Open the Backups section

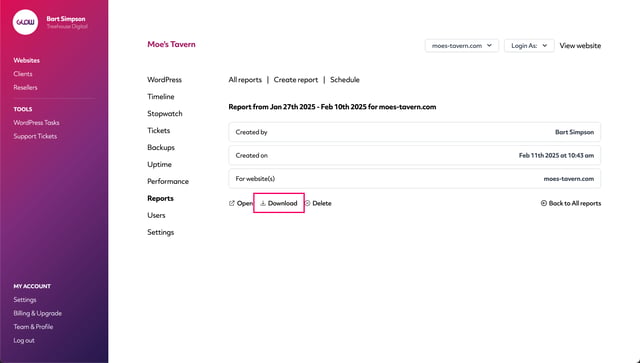point(161,147)
